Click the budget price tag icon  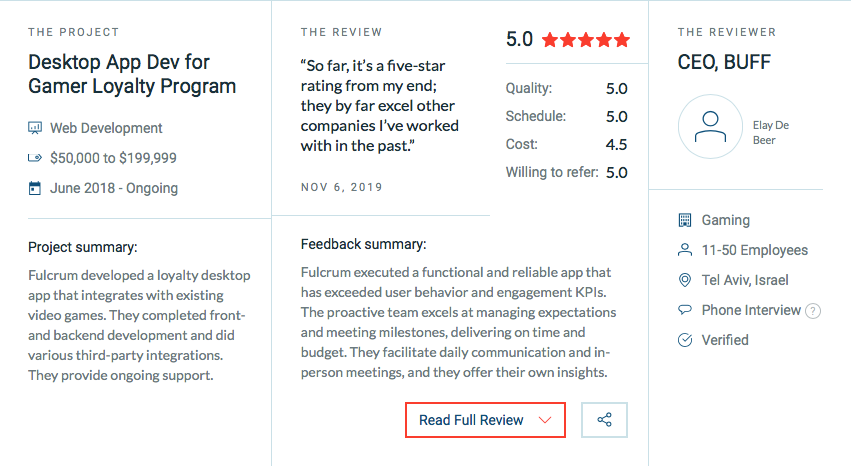pos(35,158)
